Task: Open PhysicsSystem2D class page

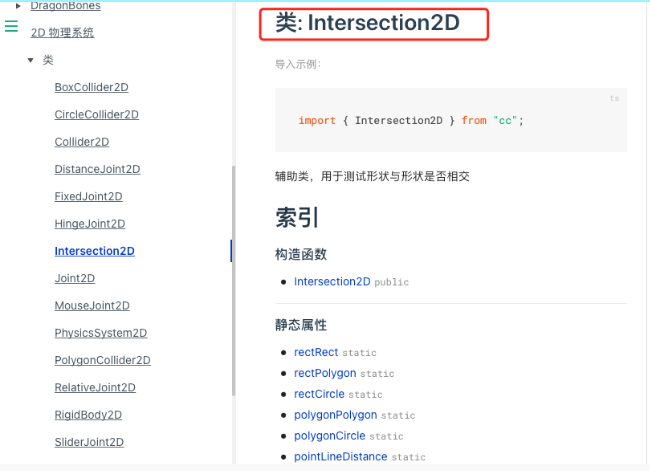Action: pos(100,333)
